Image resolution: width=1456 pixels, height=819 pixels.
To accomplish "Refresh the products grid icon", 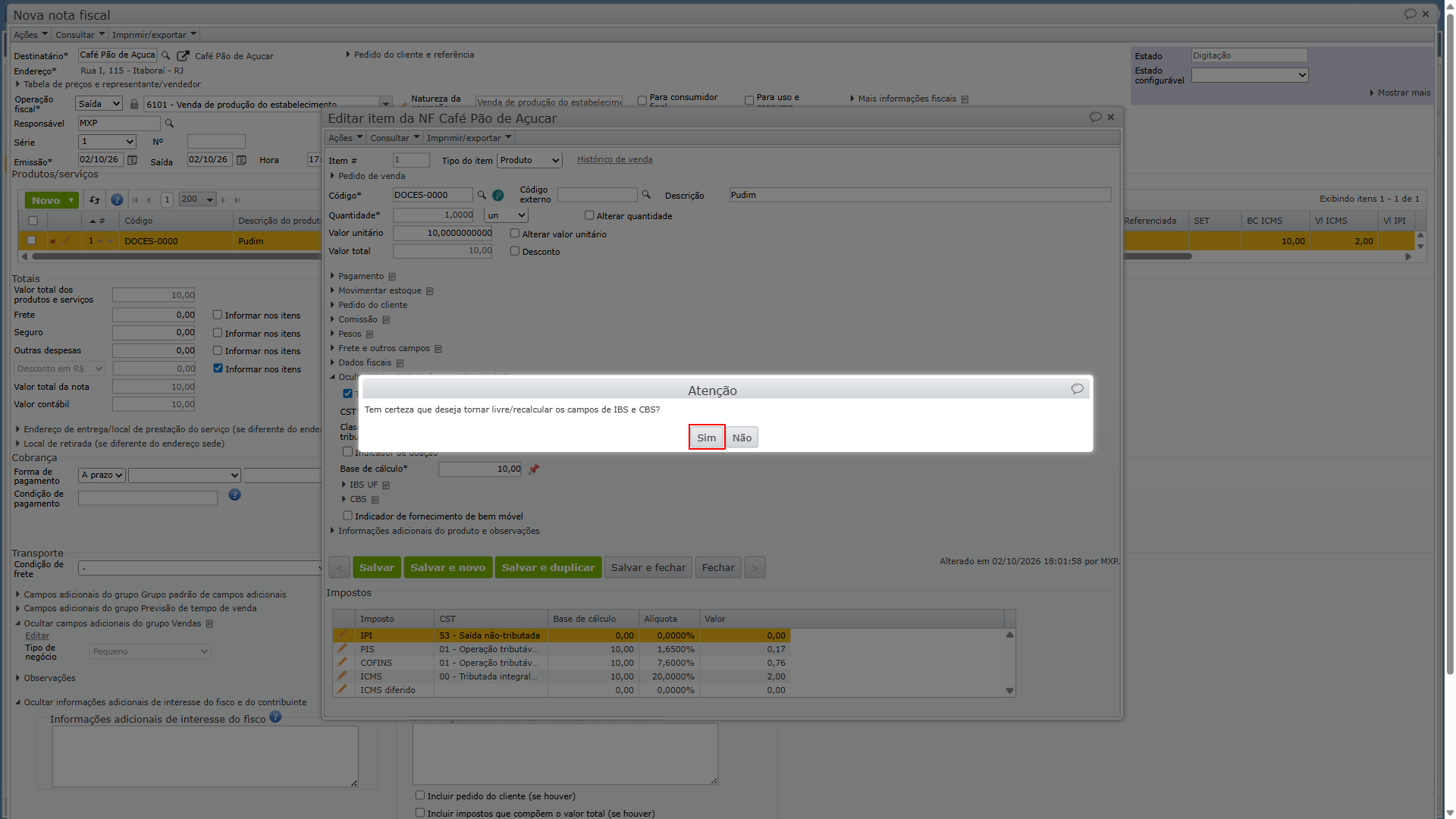I will [94, 200].
